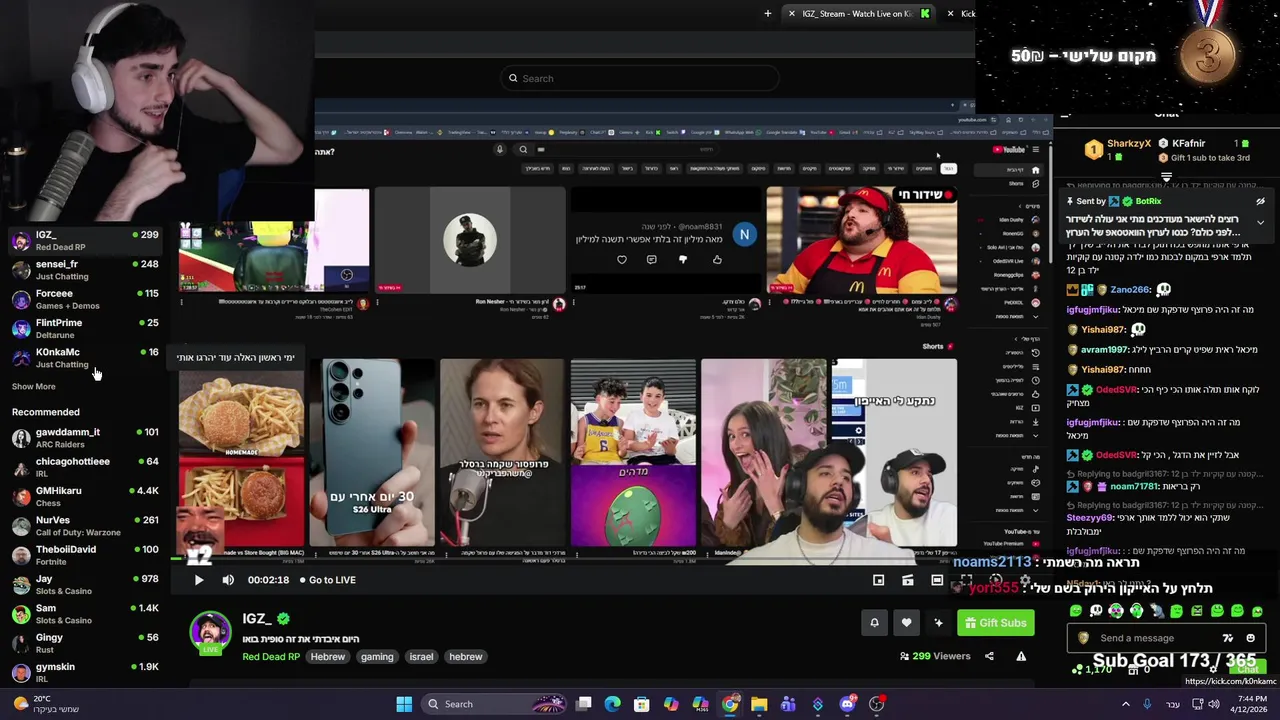Show hidden system tray icons chevron
1280x720 pixels.
1125,704
